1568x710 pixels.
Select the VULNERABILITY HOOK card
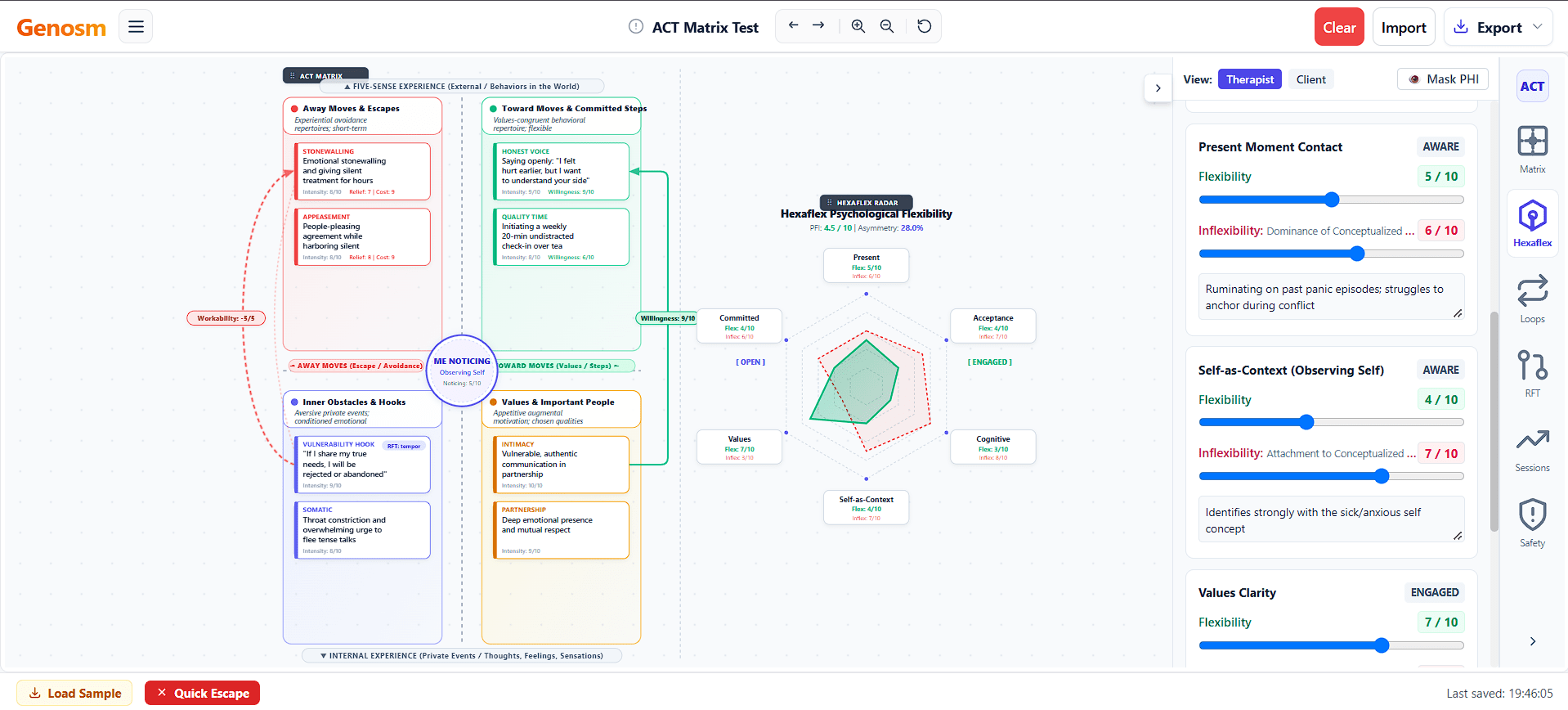point(362,465)
